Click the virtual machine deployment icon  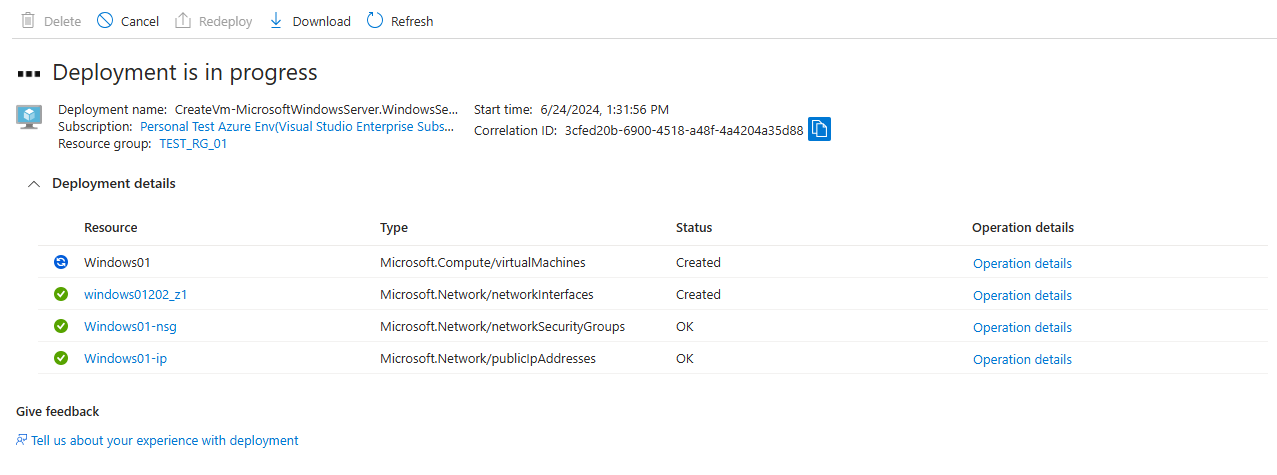pyautogui.click(x=29, y=116)
